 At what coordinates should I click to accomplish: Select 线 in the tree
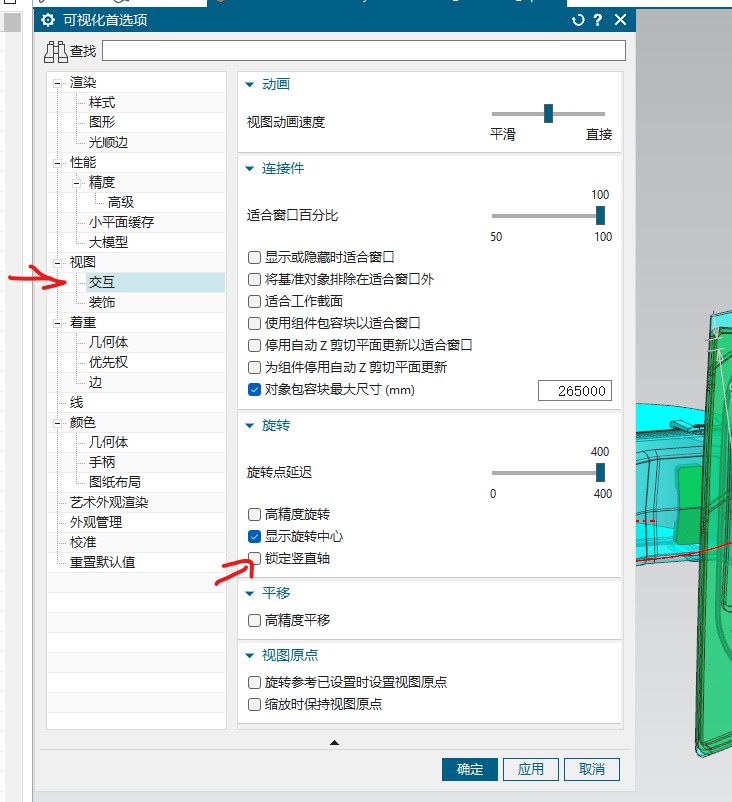click(x=76, y=403)
